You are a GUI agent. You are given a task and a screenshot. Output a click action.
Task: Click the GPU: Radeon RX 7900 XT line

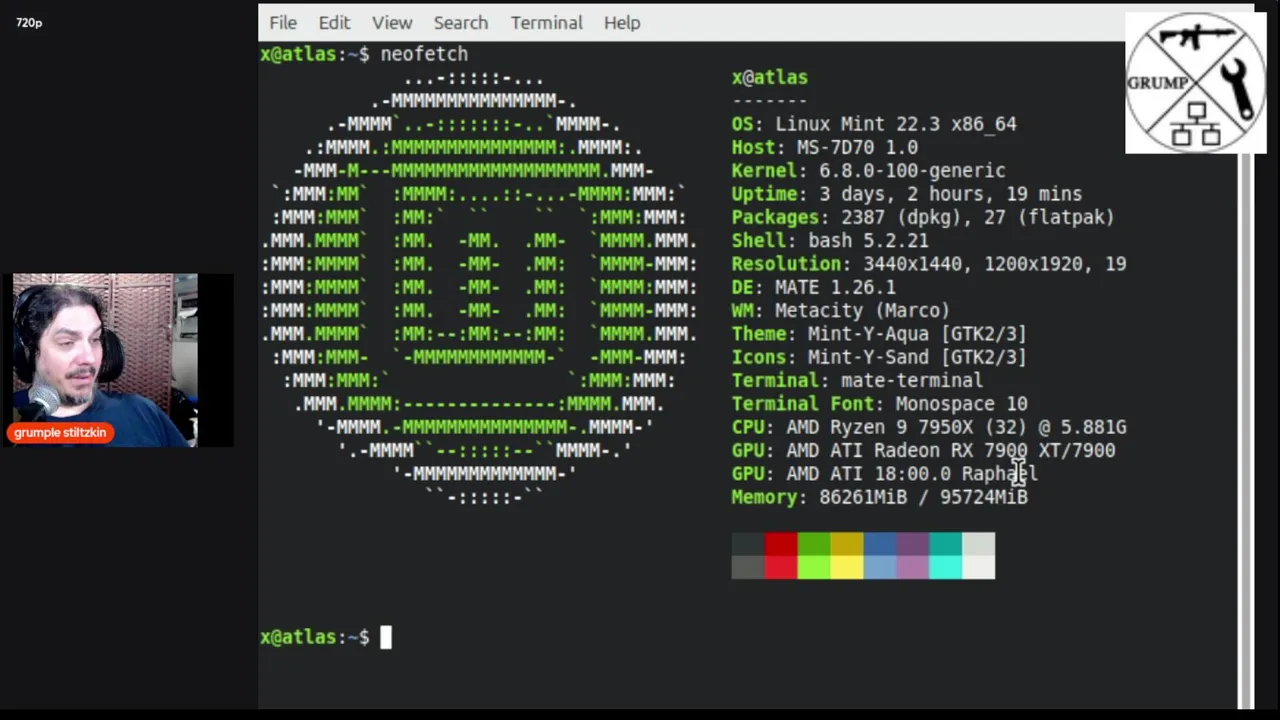[x=923, y=451]
